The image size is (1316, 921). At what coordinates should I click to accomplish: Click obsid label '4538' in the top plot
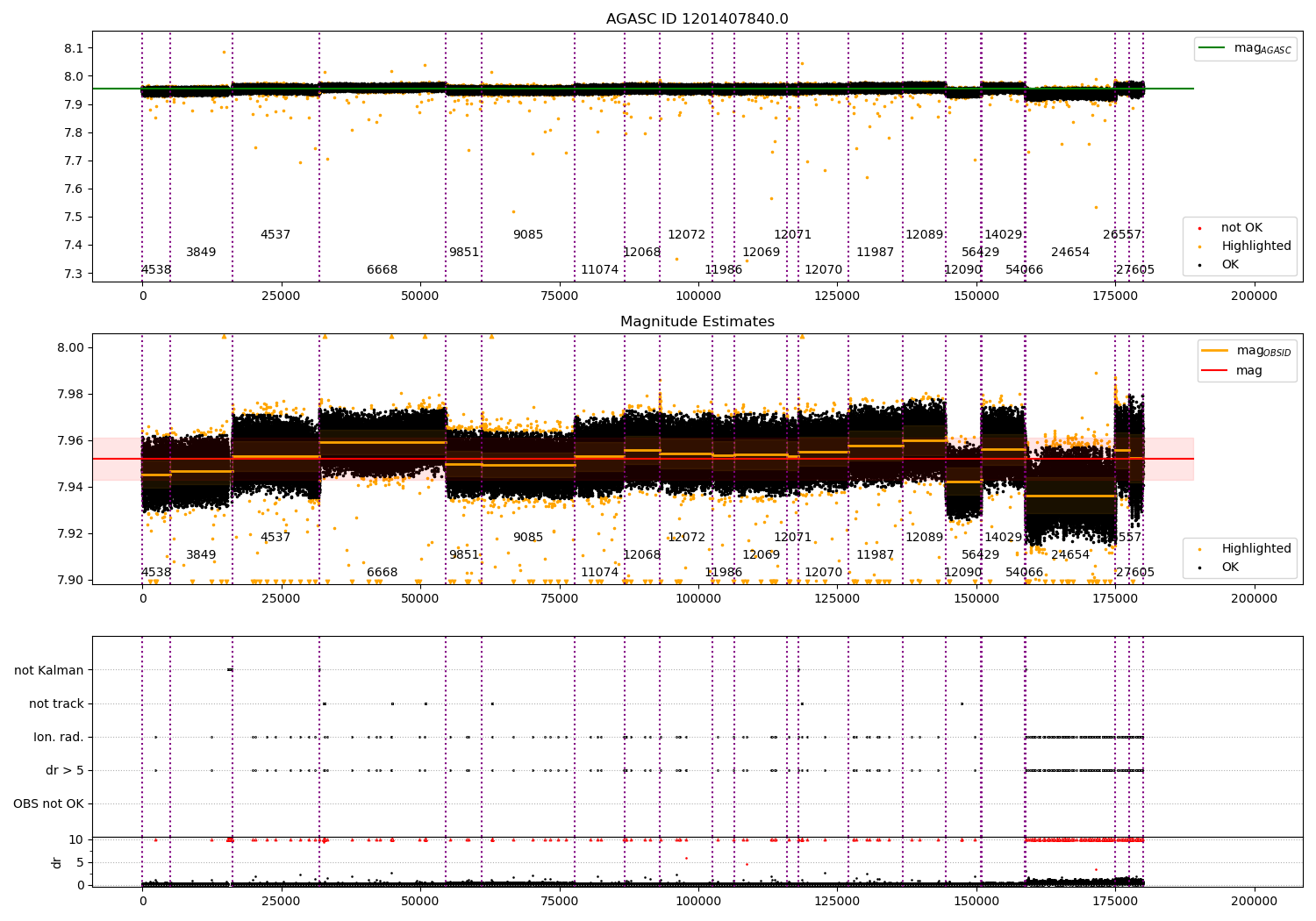click(156, 270)
